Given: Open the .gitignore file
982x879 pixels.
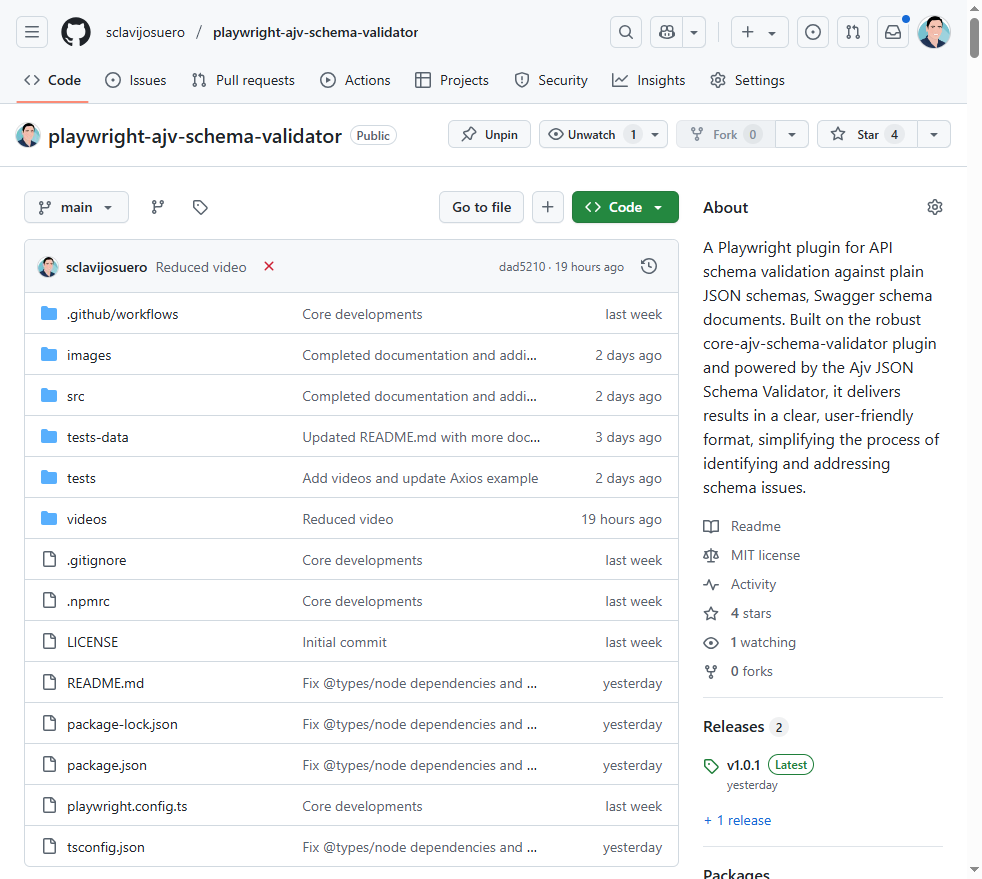Looking at the screenshot, I should pyautogui.click(x=96, y=560).
